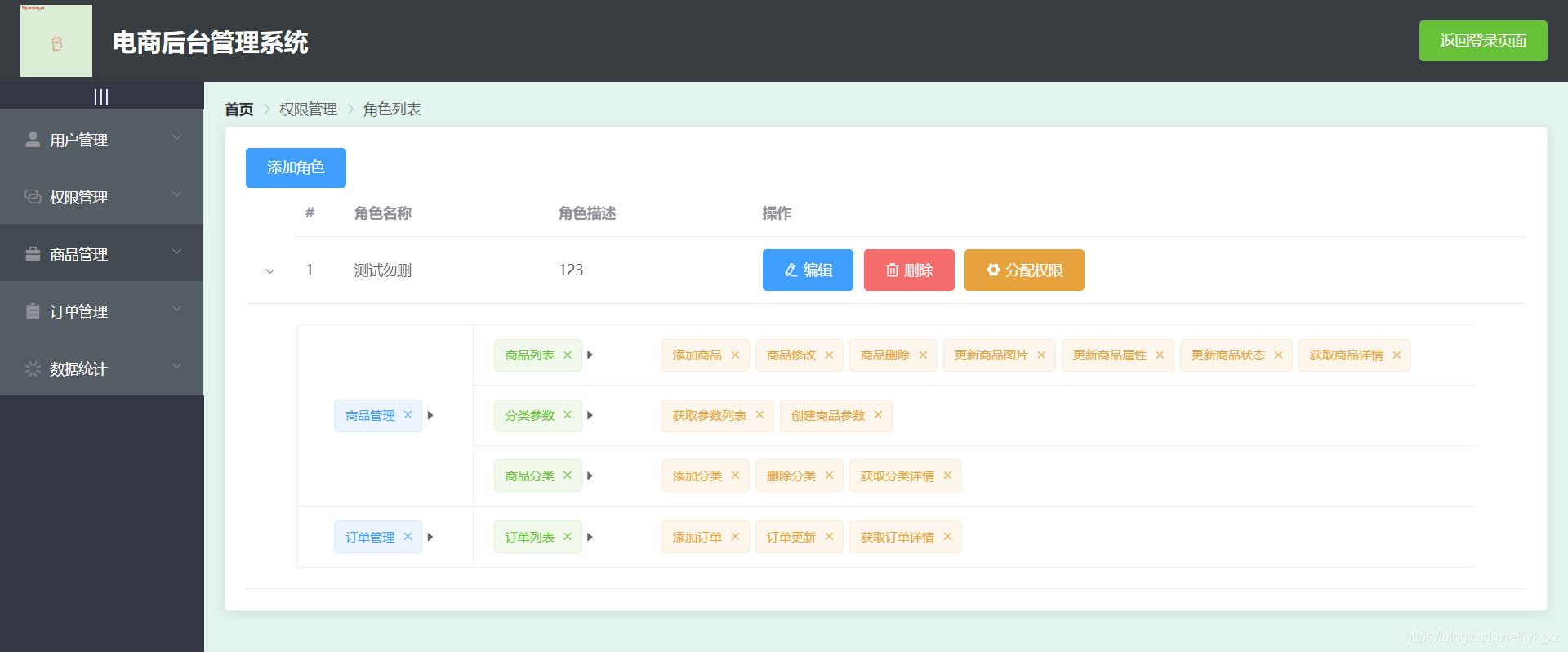Select the 角色描述 column header

coord(587,213)
